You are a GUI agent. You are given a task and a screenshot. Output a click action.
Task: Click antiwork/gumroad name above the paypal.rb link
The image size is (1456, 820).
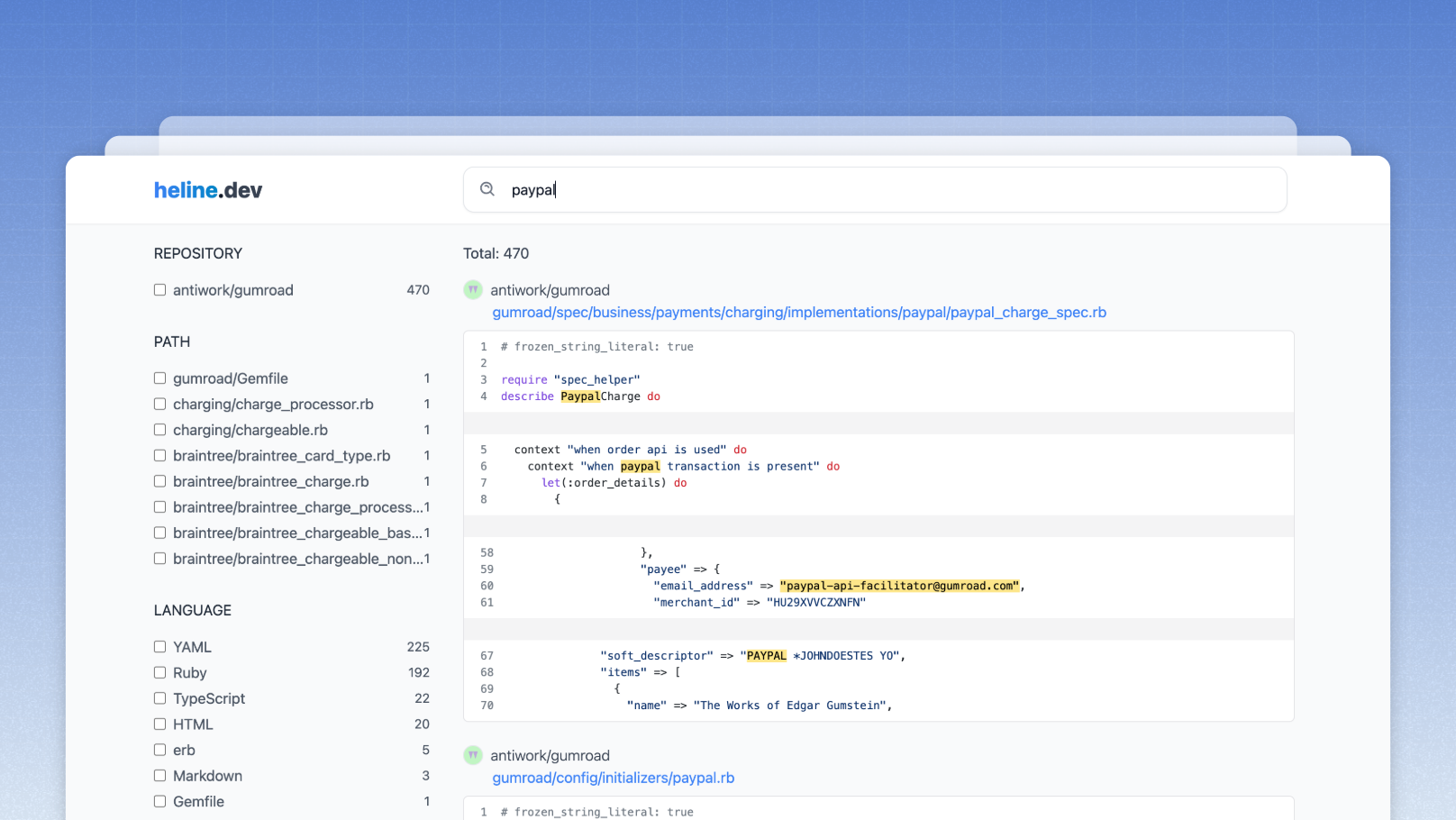550,755
